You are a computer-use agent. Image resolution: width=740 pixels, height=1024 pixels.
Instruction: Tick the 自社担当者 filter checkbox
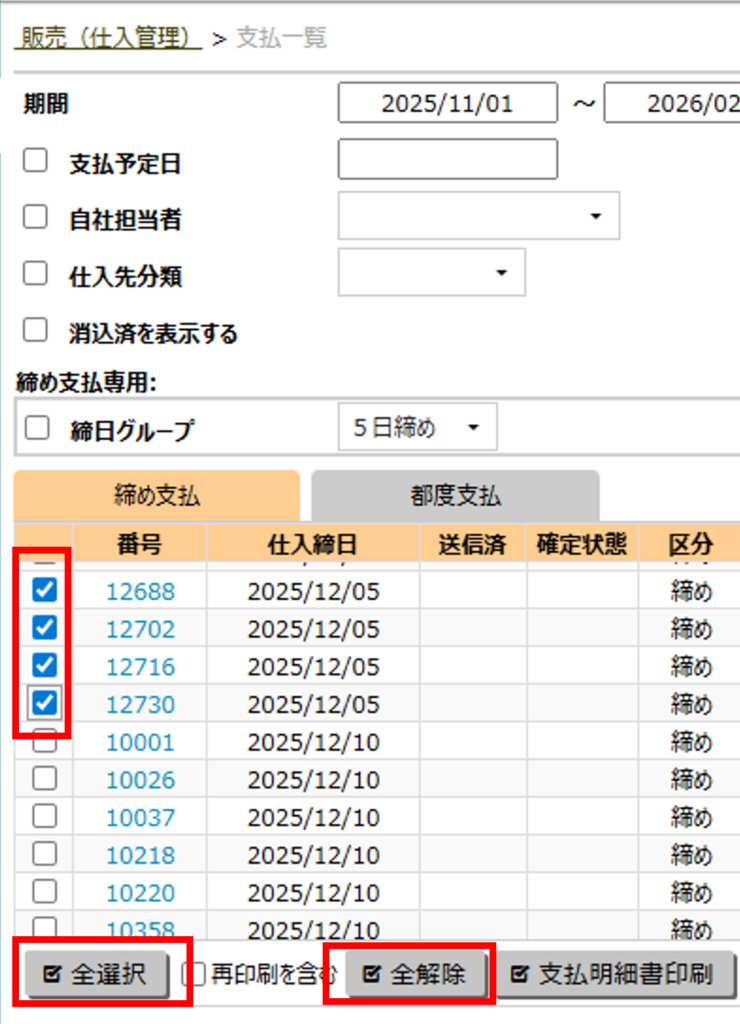point(36,217)
